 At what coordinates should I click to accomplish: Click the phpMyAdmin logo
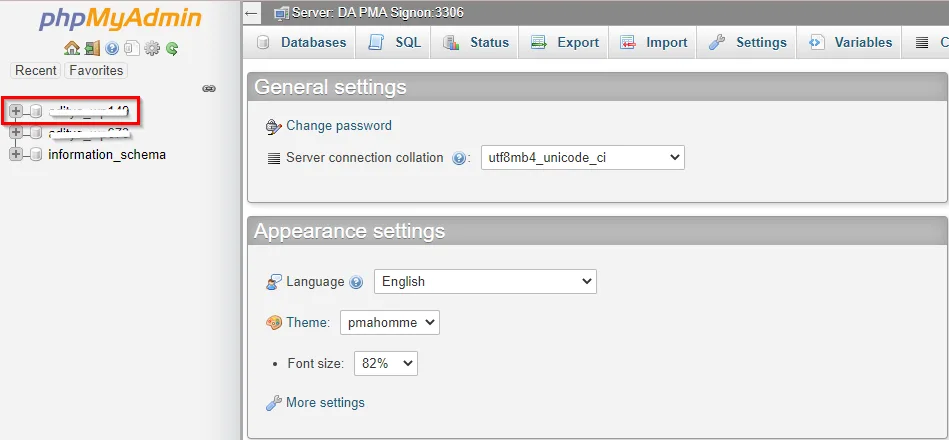click(x=120, y=19)
